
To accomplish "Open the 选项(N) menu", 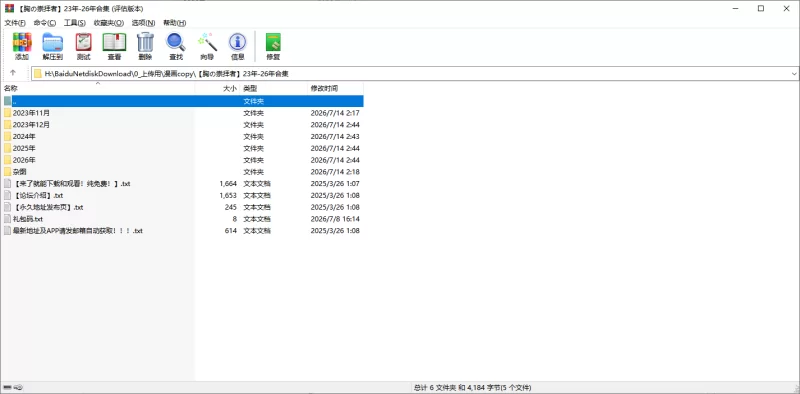I will (143, 23).
